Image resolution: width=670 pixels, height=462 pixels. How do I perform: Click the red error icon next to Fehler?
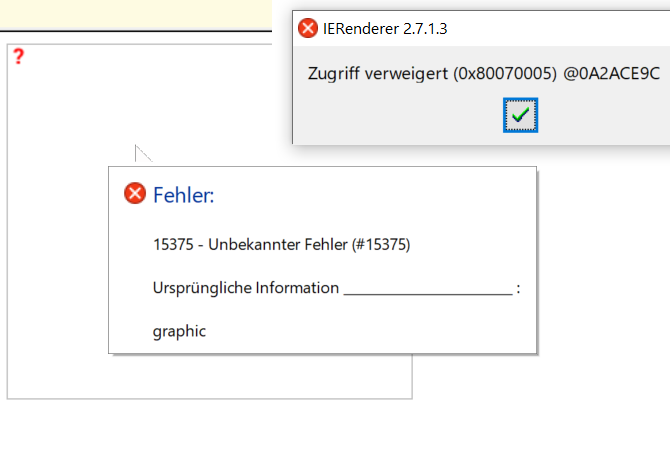135,194
